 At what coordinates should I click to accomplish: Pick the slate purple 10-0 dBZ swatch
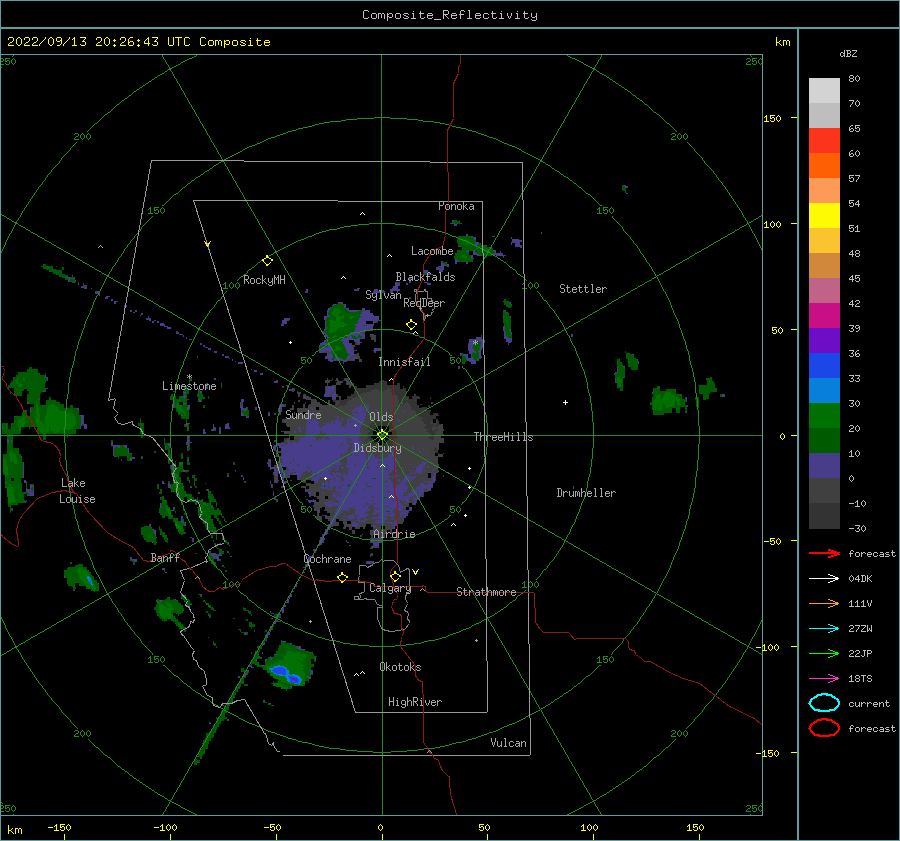coord(824,466)
